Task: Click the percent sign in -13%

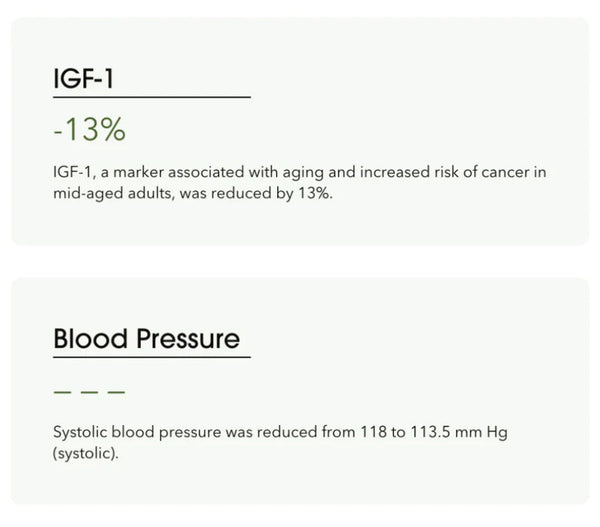Action: [114, 130]
